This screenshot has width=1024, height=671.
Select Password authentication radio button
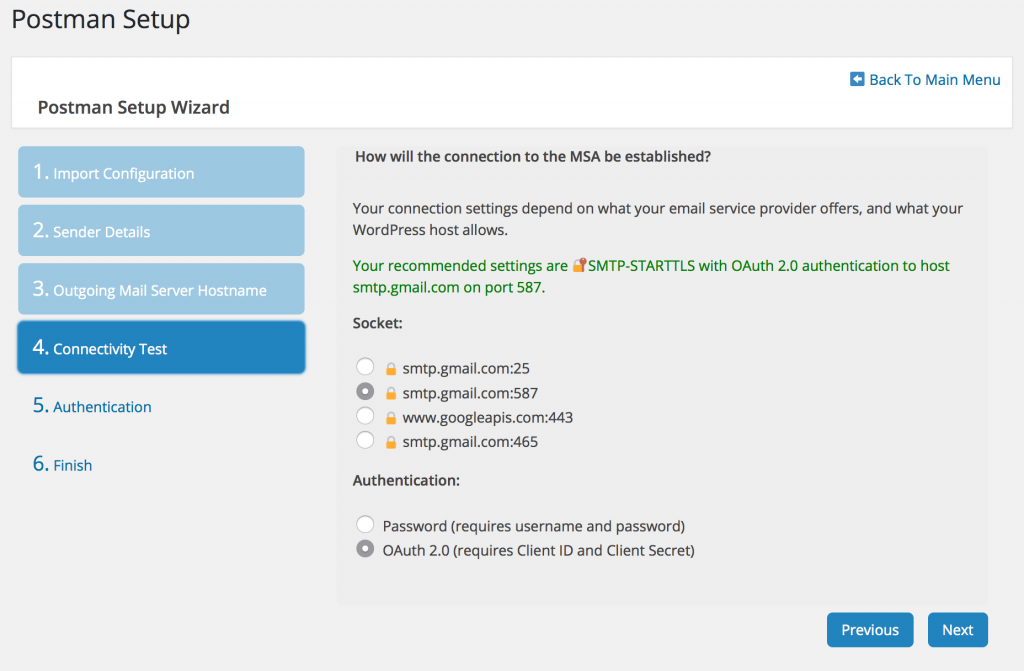(365, 524)
